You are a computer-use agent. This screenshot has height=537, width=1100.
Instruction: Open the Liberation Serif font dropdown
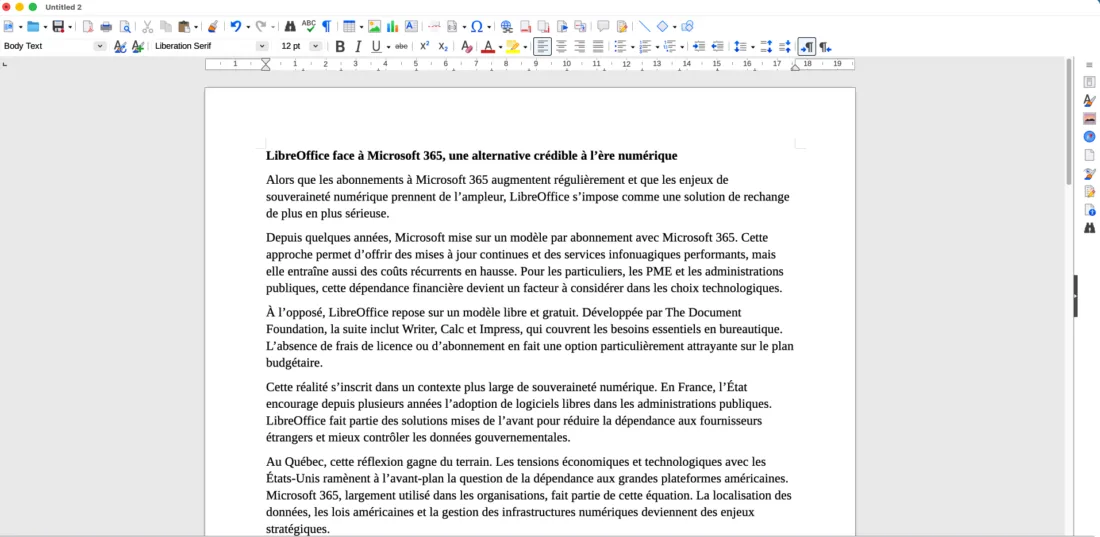tap(262, 46)
